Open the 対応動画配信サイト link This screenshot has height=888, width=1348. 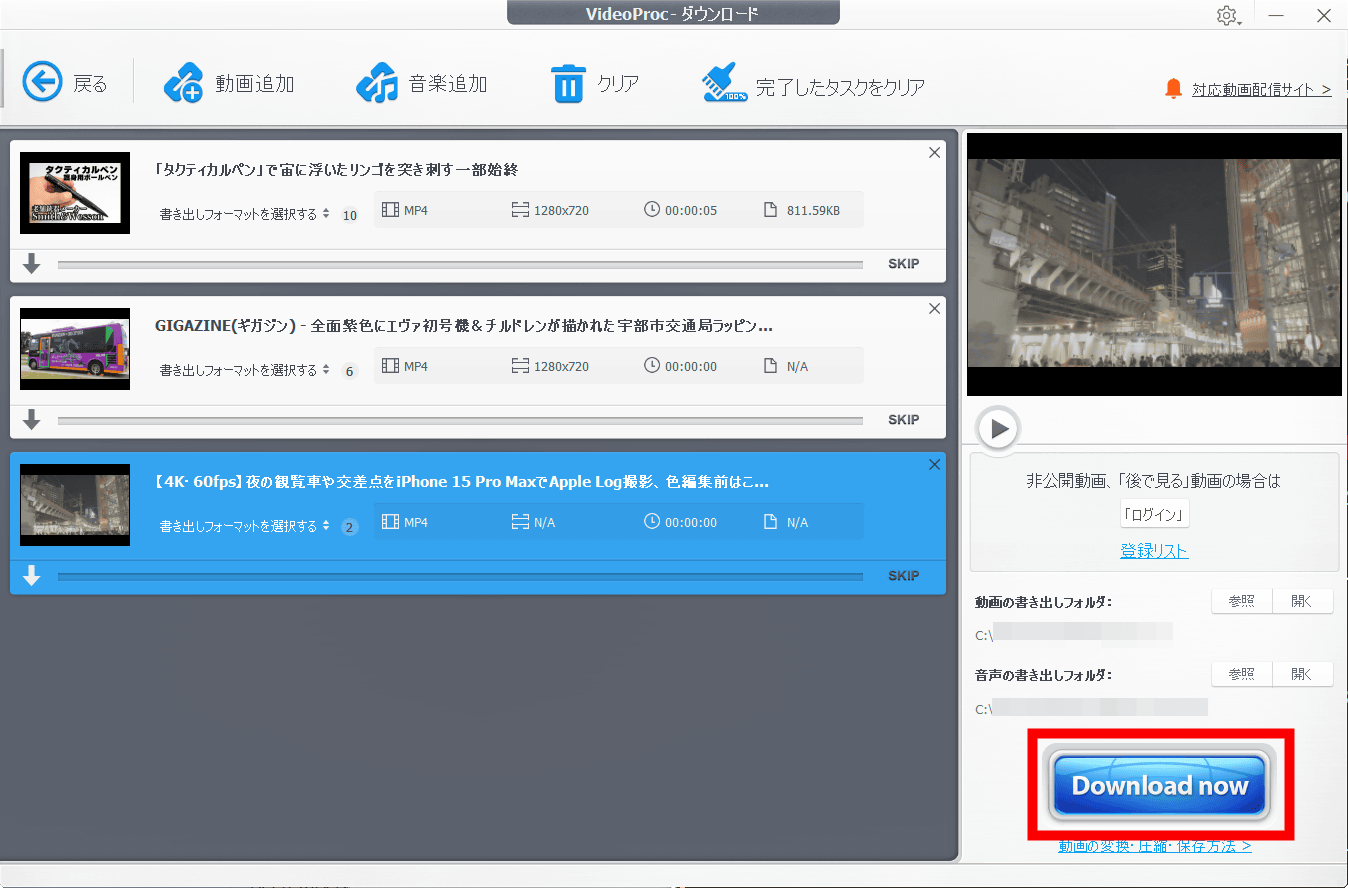click(x=1261, y=89)
